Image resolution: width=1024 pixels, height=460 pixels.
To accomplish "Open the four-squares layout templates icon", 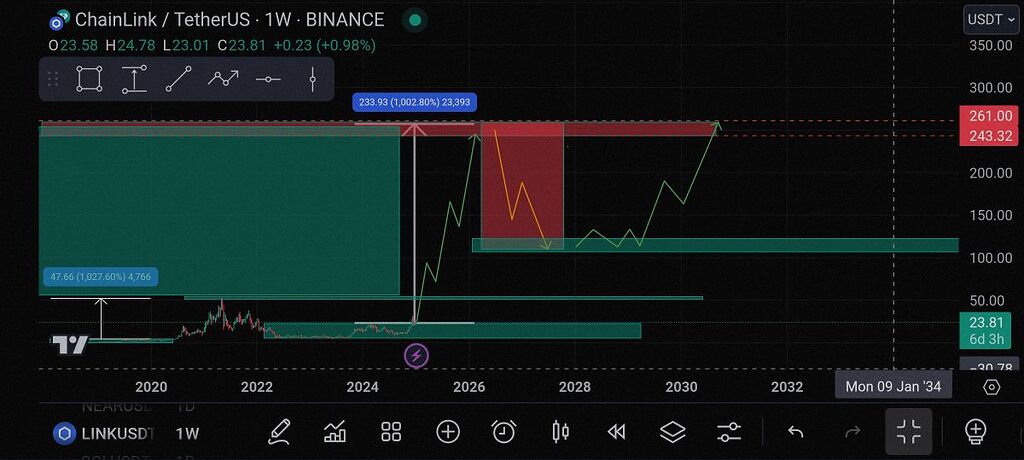I will click(391, 431).
